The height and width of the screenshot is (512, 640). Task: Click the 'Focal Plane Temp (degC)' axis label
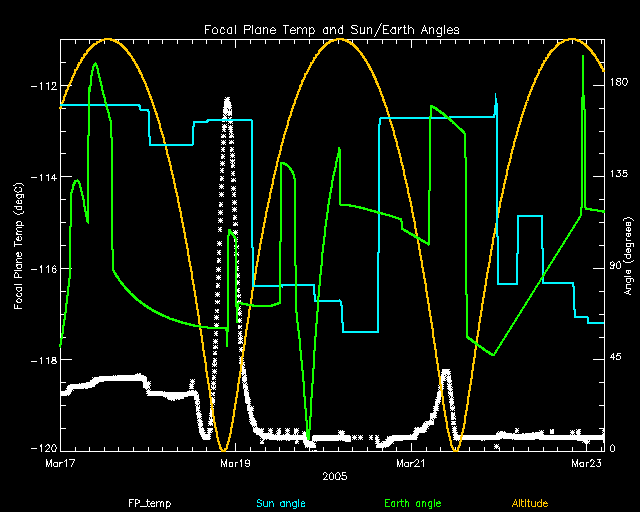click(x=20, y=245)
